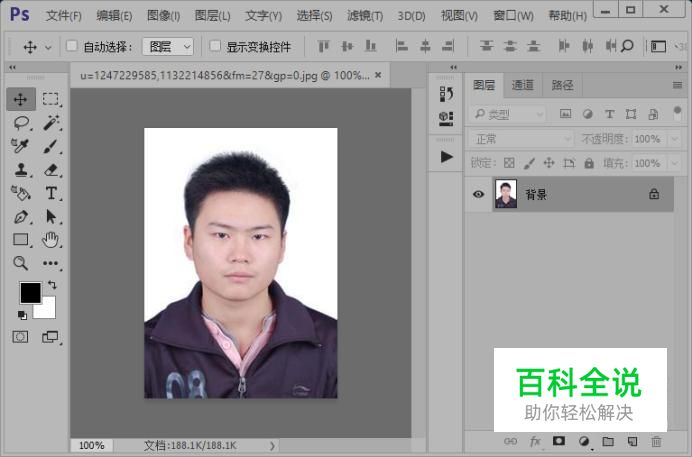Open the 正常 blend mode dropdown
This screenshot has width=692, height=457.
click(x=521, y=139)
